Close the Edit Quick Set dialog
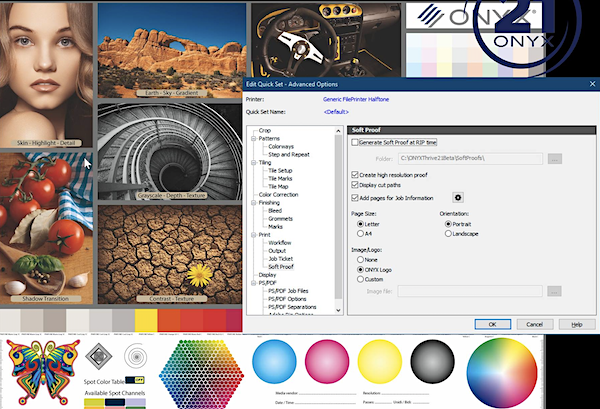600x409 pixels. tap(592, 84)
